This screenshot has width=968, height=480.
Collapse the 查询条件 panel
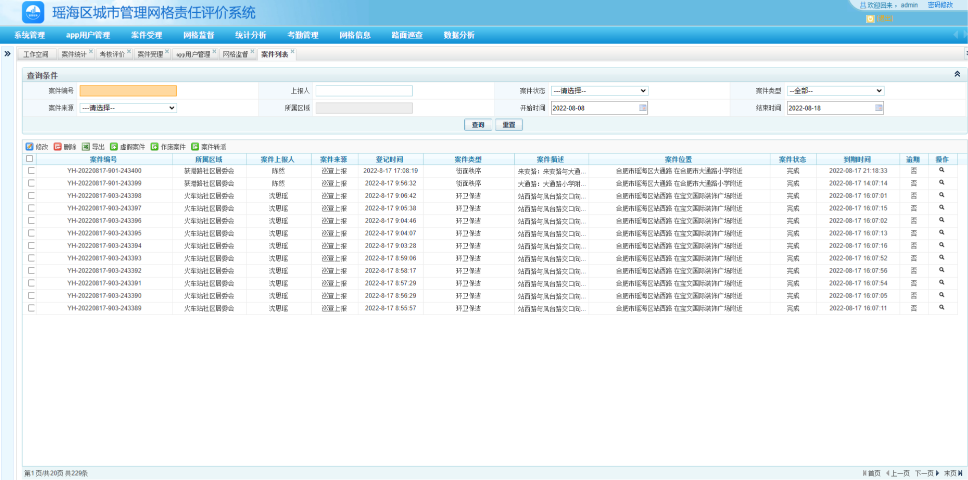tap(957, 74)
